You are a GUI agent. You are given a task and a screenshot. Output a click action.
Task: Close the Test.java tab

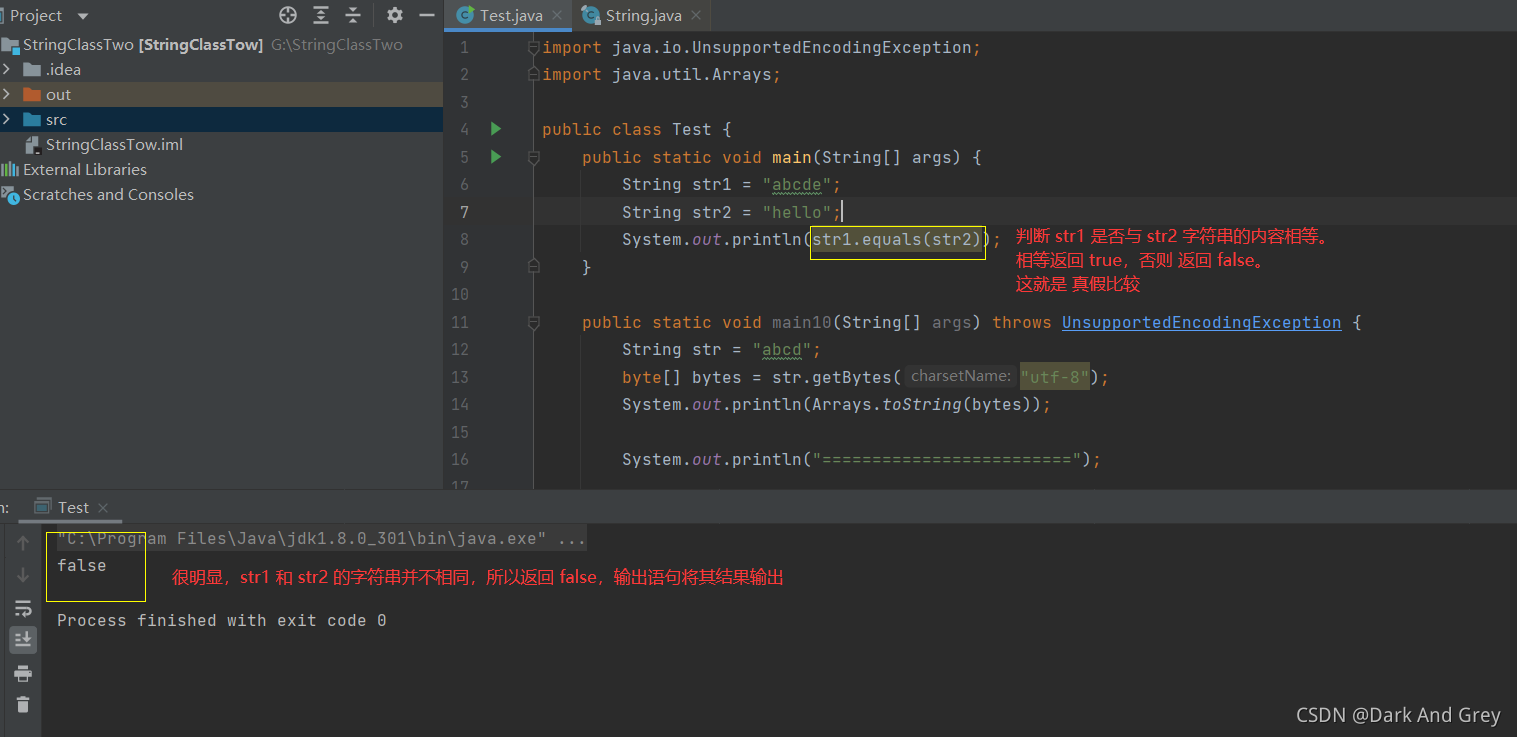(557, 16)
